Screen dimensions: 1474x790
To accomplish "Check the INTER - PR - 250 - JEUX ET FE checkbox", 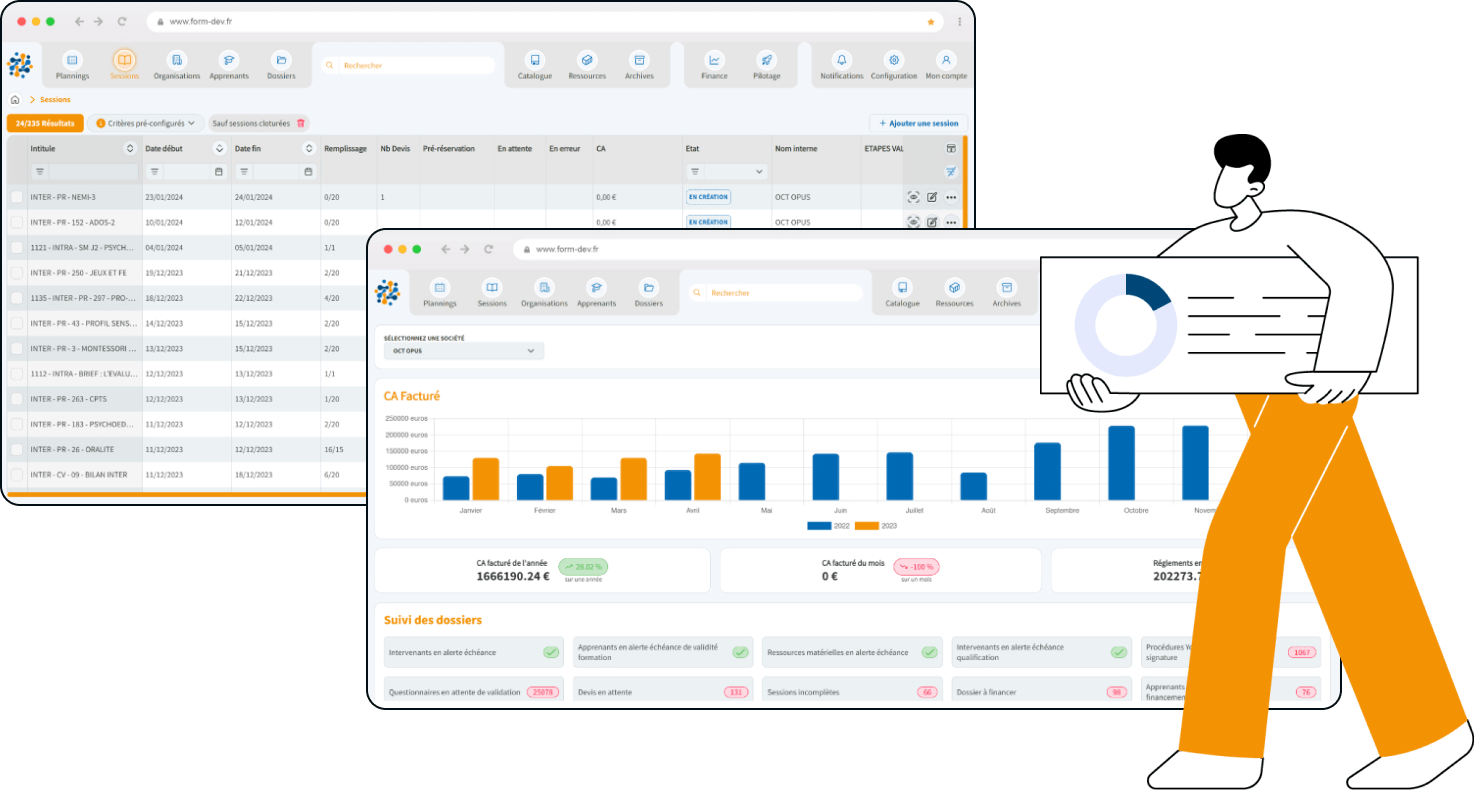I will 16,272.
